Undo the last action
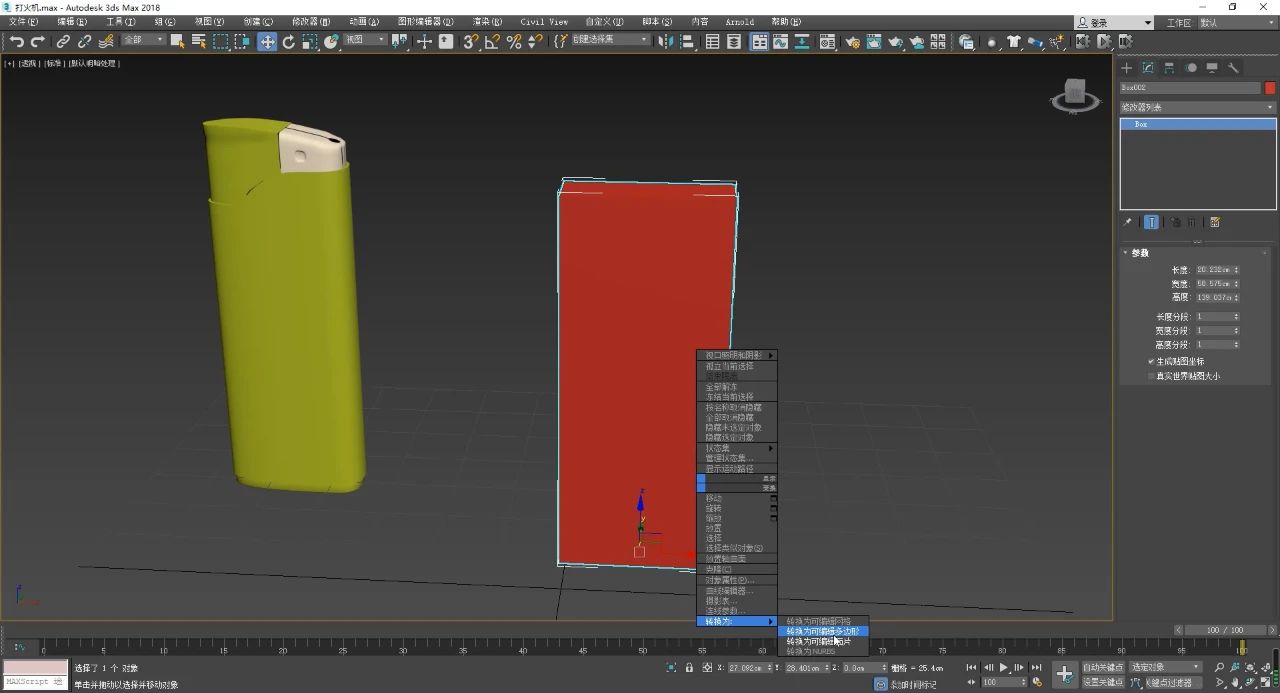1280x693 pixels. click(x=17, y=41)
